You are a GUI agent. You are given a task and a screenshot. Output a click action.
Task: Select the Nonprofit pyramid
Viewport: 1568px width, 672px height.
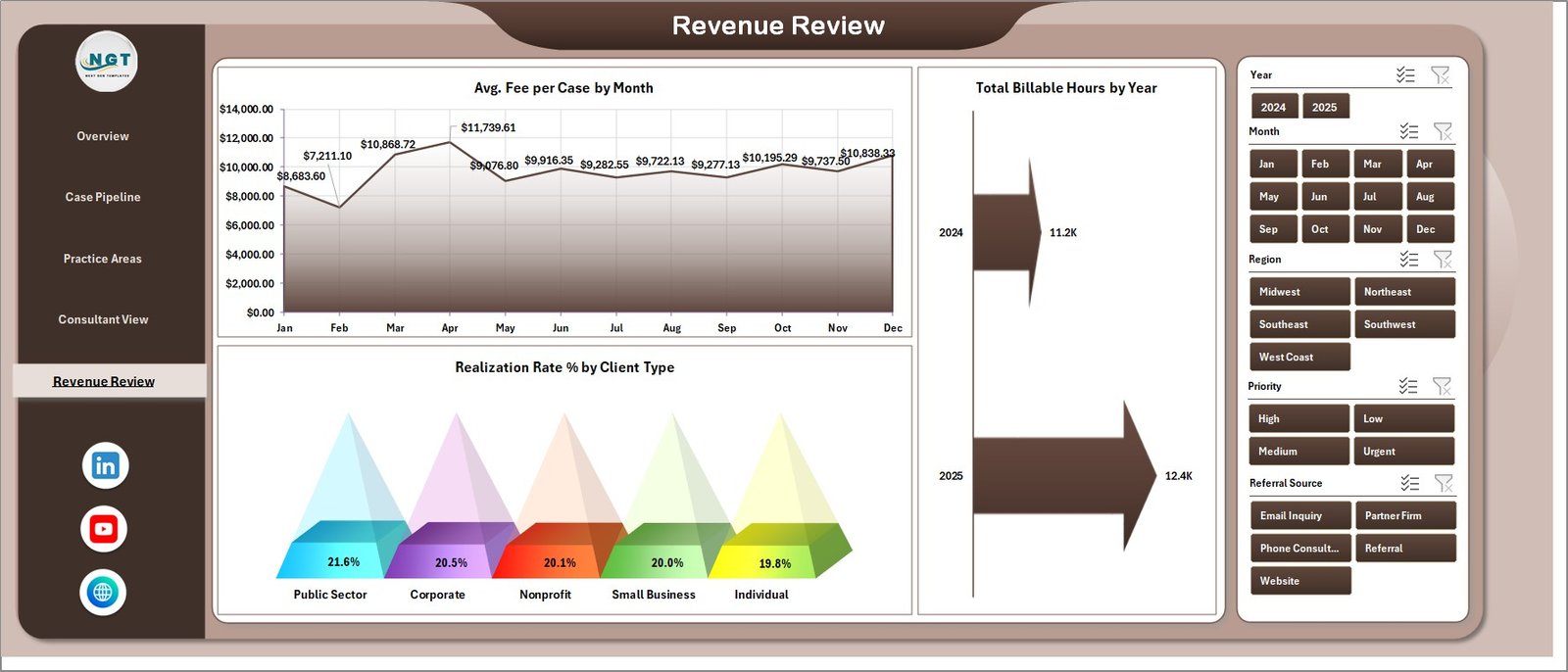[x=560, y=497]
